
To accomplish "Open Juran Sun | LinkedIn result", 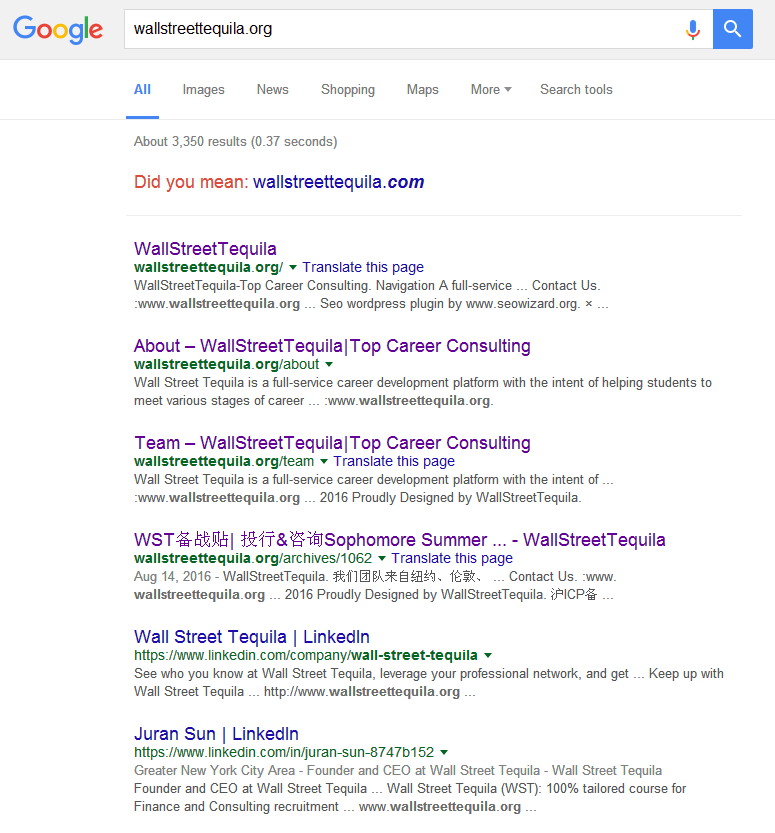I will point(216,734).
